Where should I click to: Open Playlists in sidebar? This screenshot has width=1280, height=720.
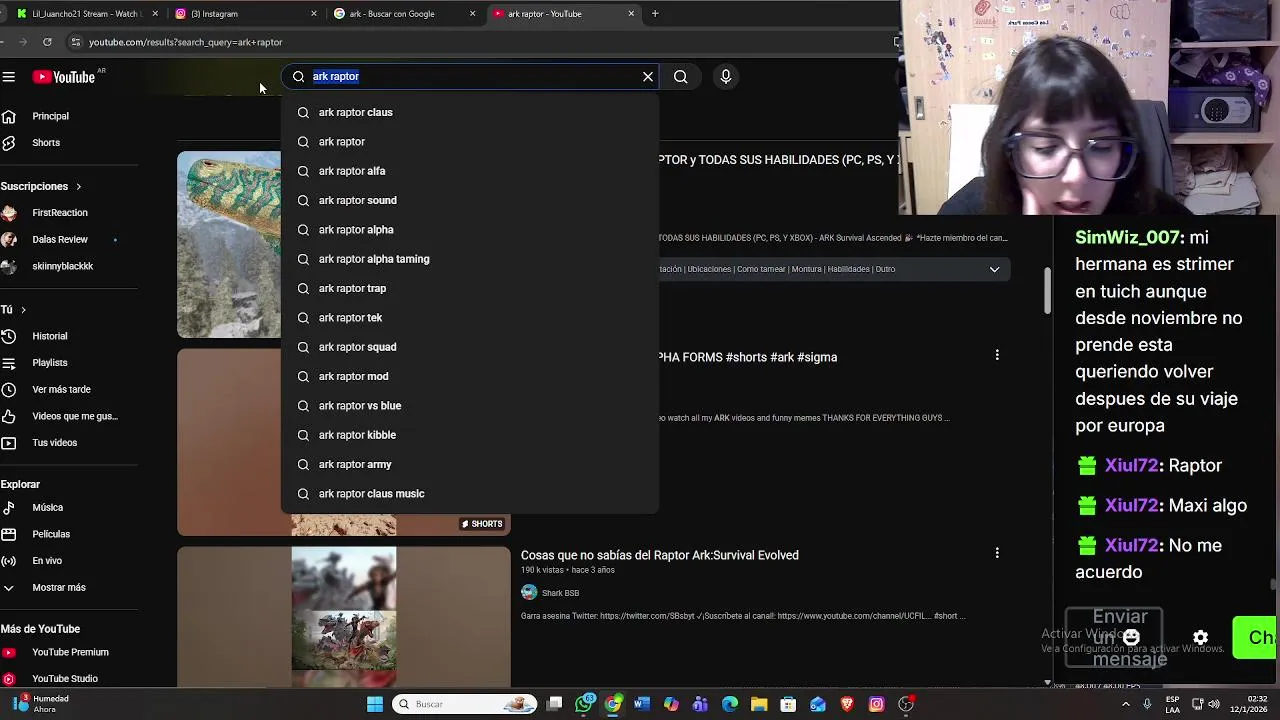49,363
